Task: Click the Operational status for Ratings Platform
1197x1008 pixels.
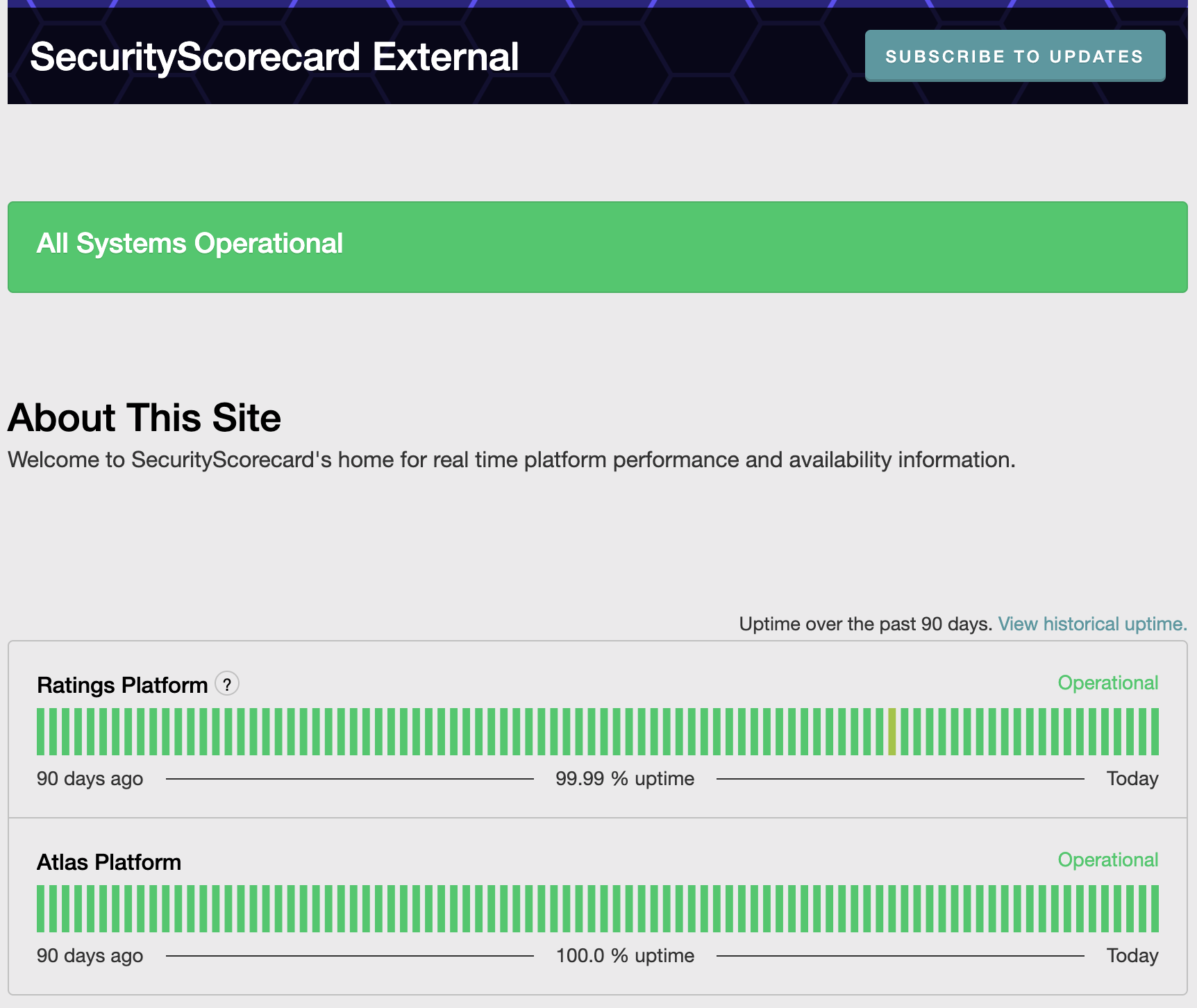Action: pos(1107,682)
